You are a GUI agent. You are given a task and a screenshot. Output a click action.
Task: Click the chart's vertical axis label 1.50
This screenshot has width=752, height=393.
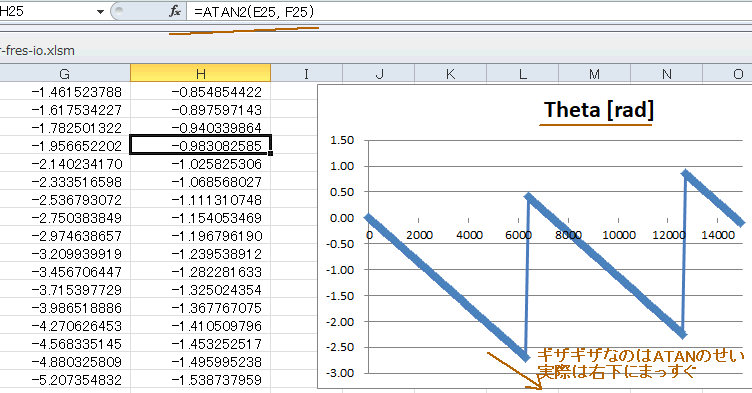(x=342, y=140)
